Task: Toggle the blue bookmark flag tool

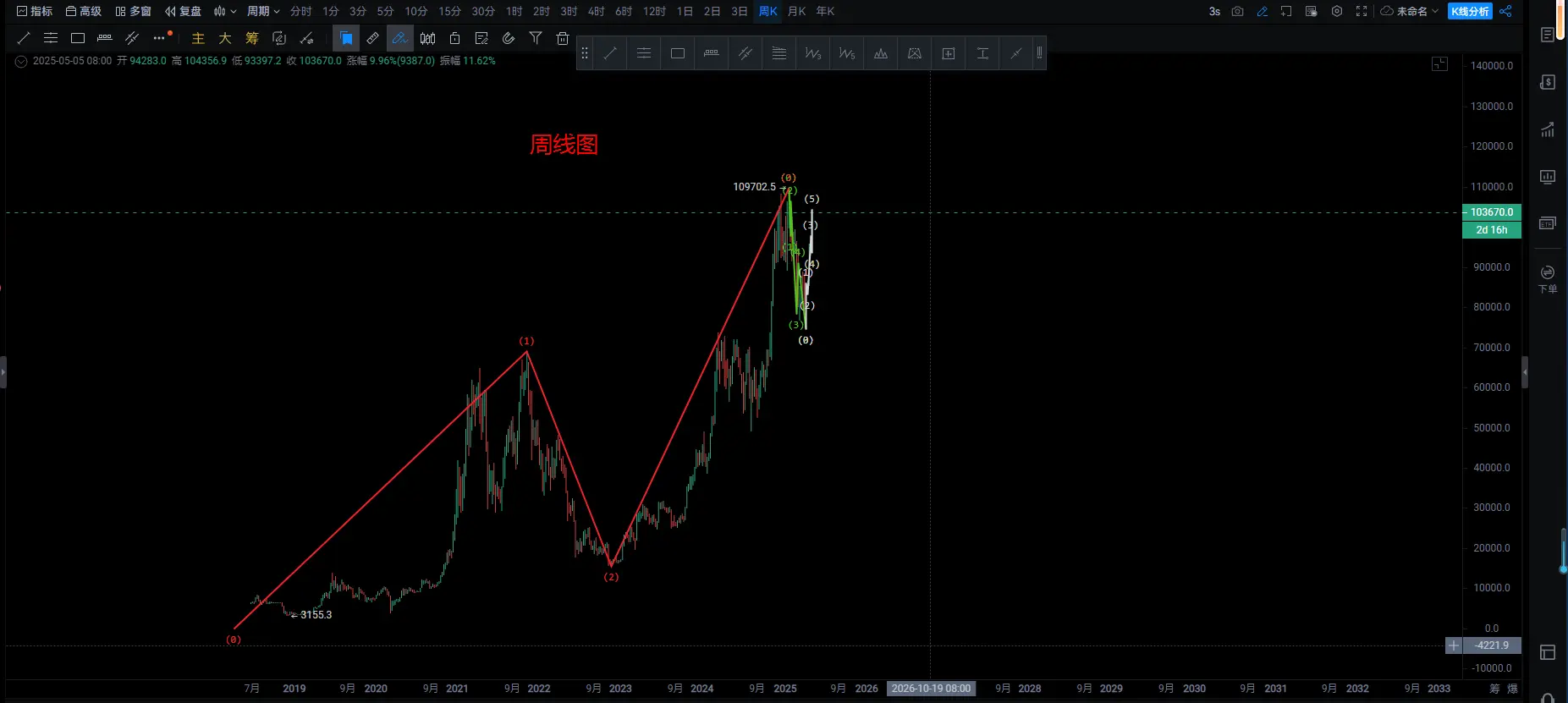Action: point(346,38)
